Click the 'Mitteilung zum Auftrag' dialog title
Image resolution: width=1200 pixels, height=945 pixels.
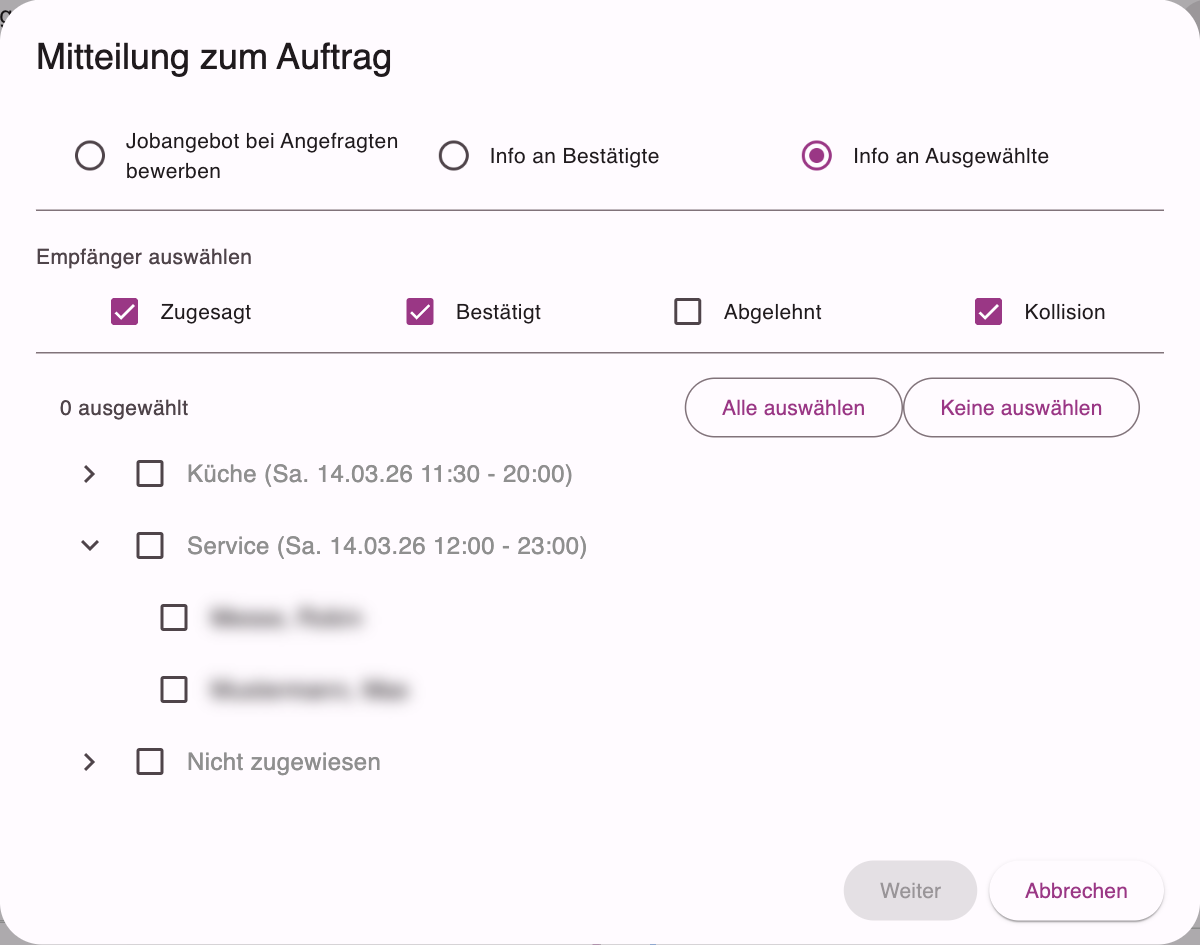(x=214, y=57)
